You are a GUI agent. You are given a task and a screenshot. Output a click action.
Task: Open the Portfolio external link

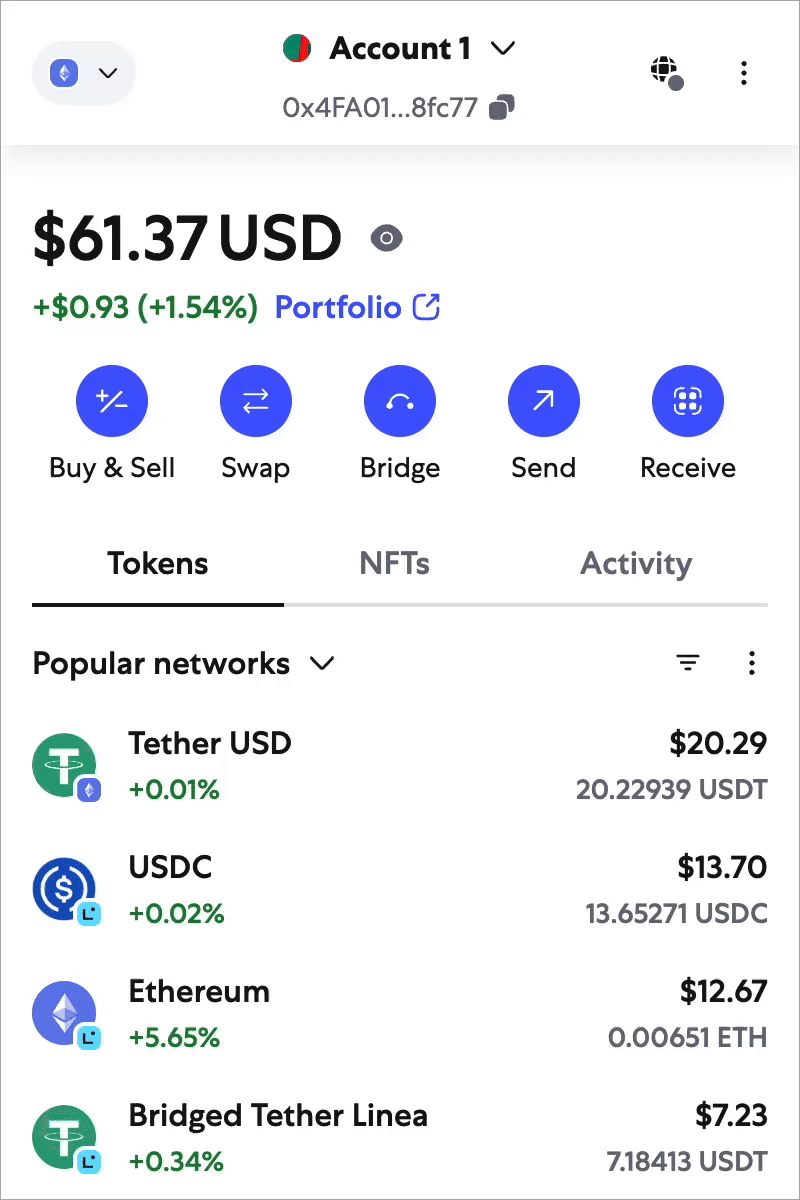tap(357, 307)
